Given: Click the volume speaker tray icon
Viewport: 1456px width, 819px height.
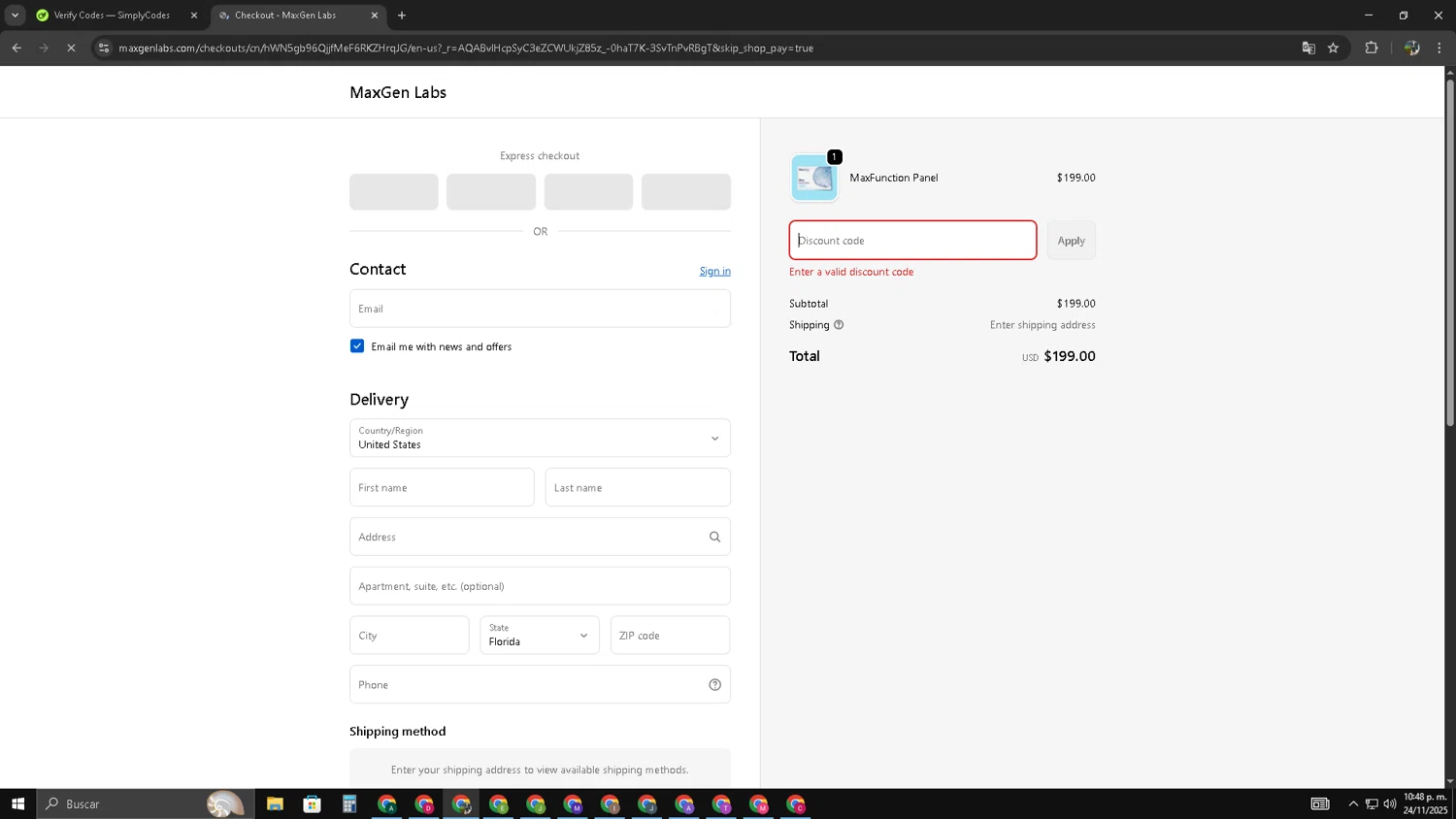Looking at the screenshot, I should [x=1390, y=803].
